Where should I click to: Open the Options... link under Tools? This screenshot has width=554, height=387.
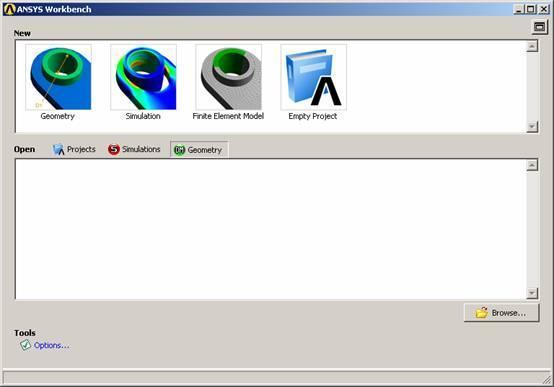tap(52, 345)
